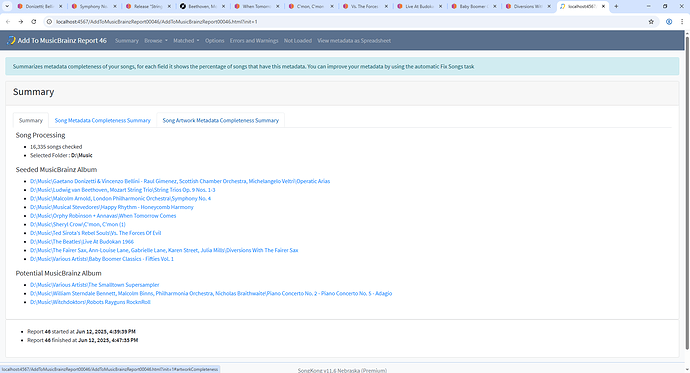This screenshot has height=373, width=690.
Task: Close the localhost tab
Action: coord(603,6)
